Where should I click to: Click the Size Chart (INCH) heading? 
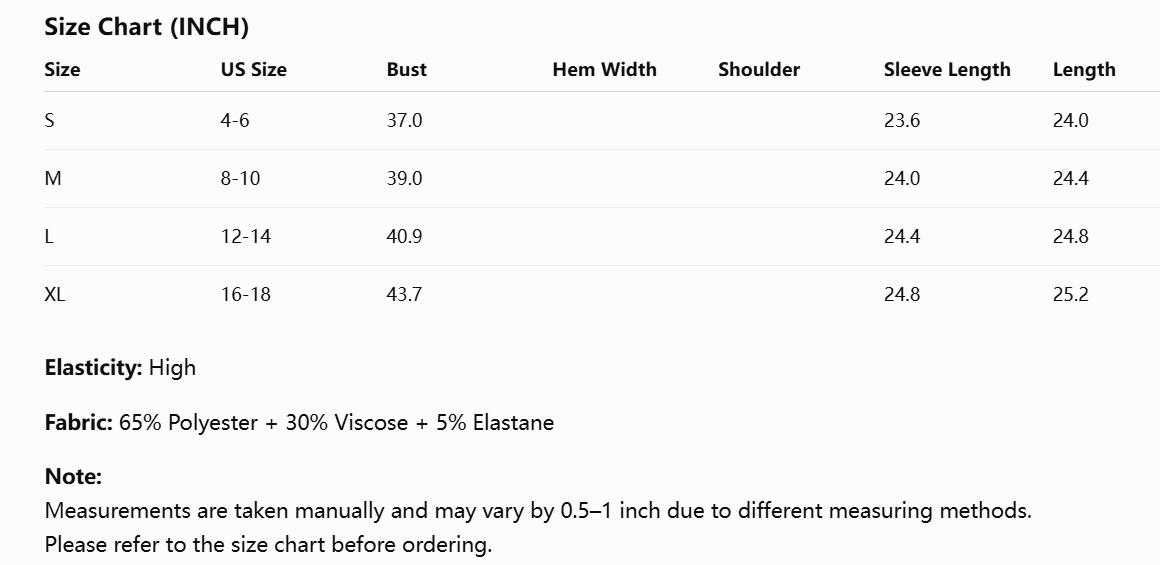(x=146, y=27)
